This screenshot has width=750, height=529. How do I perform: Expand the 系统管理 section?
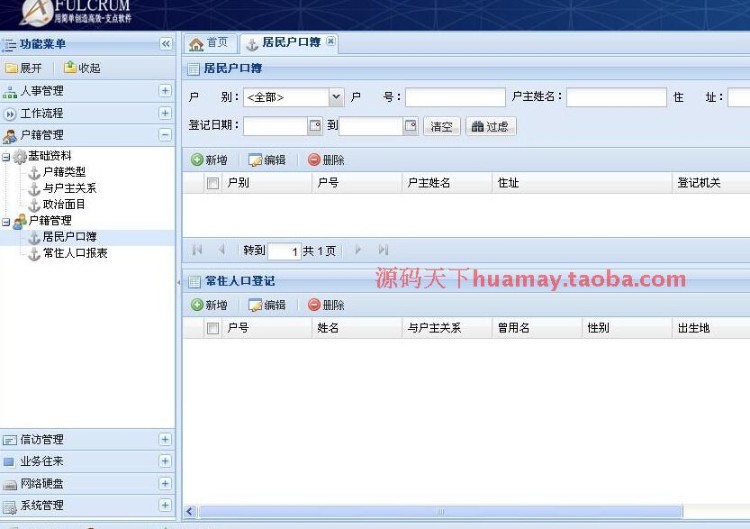point(165,506)
